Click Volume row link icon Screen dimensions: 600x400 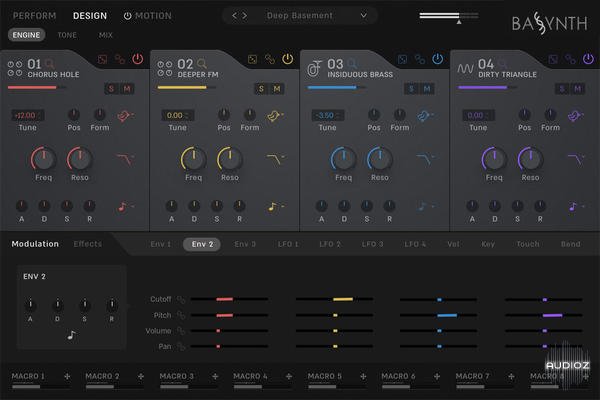click(181, 331)
